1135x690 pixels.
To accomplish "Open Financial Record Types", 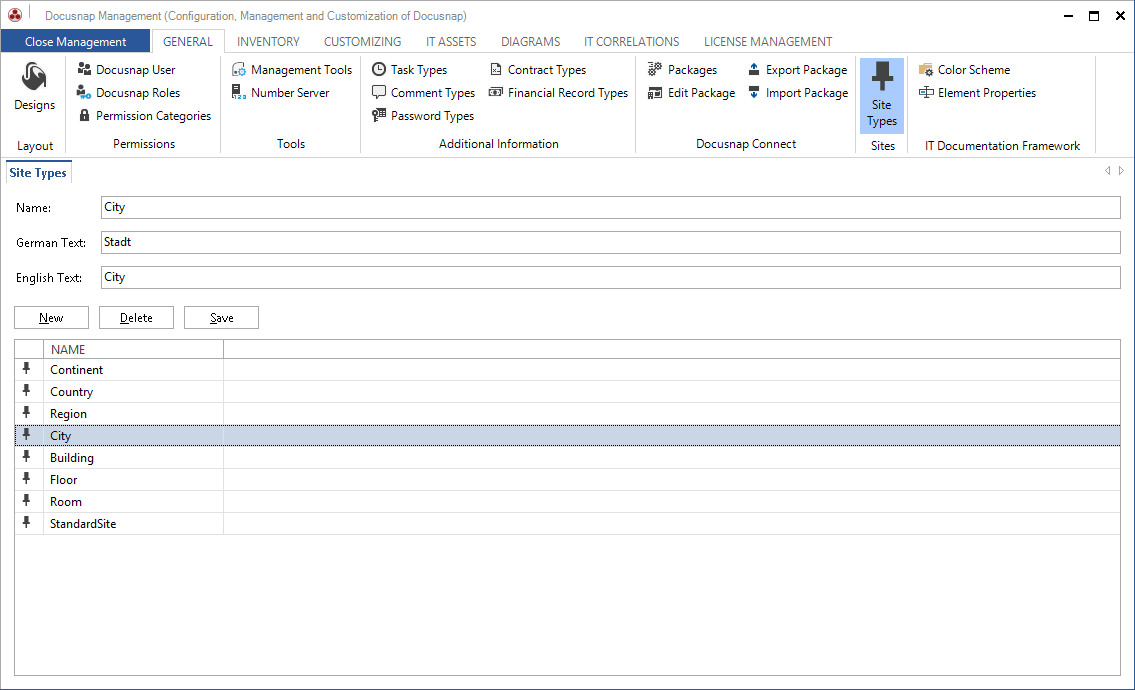I will [x=558, y=93].
